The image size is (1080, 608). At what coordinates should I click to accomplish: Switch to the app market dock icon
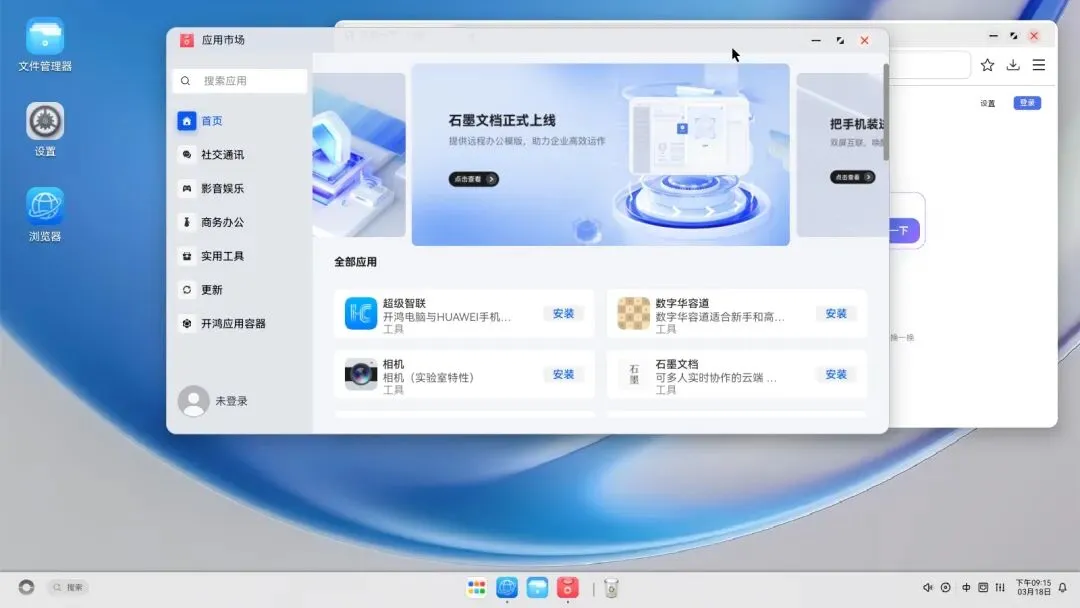click(568, 587)
